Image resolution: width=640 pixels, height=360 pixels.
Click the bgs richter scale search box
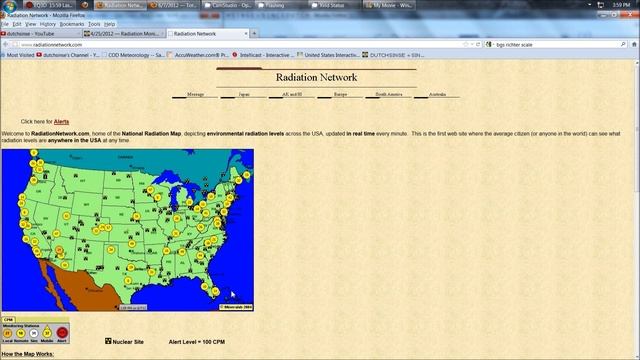[557, 44]
